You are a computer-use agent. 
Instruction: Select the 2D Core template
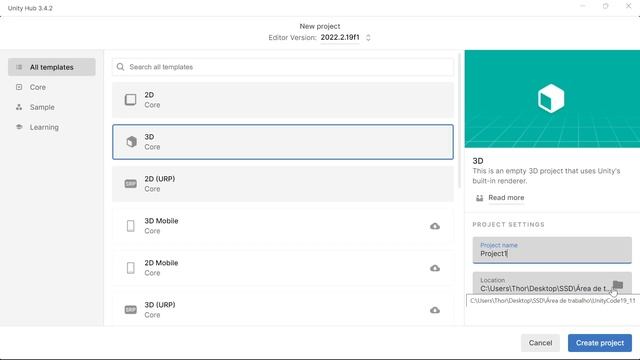click(x=283, y=100)
